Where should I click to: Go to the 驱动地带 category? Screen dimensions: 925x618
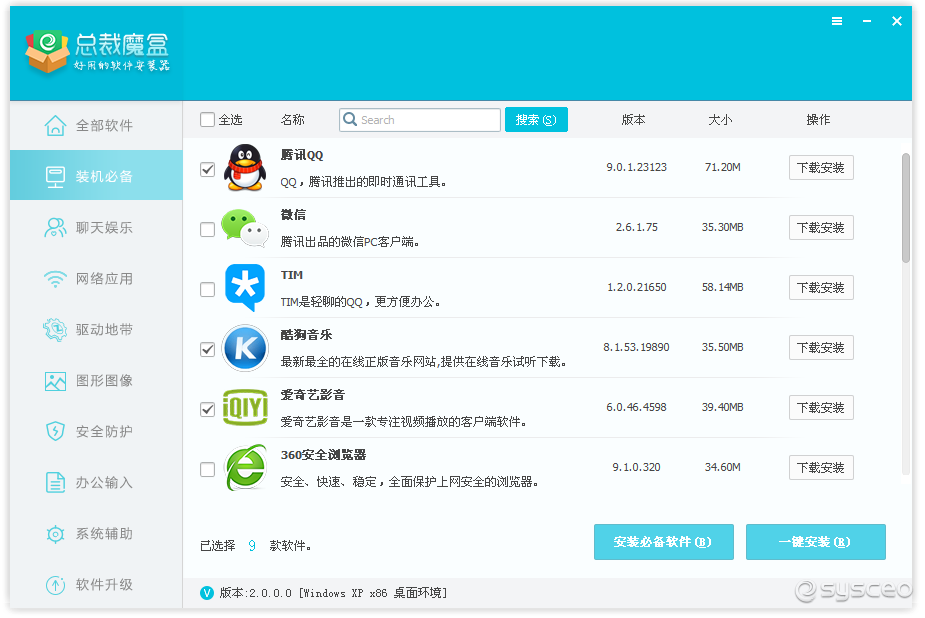tap(96, 330)
